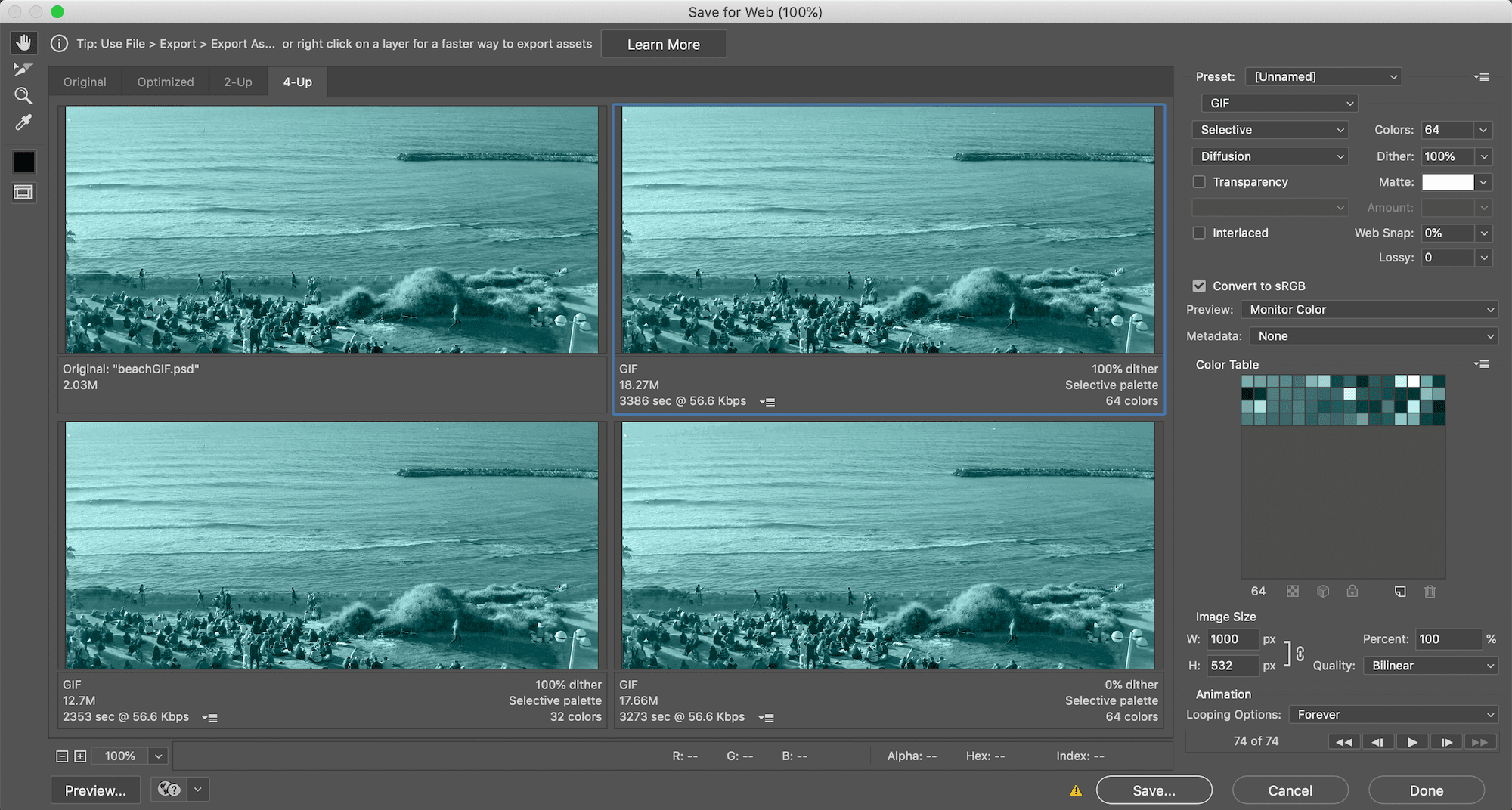Click the Learn More button
The height and width of the screenshot is (810, 1512).
pos(663,45)
